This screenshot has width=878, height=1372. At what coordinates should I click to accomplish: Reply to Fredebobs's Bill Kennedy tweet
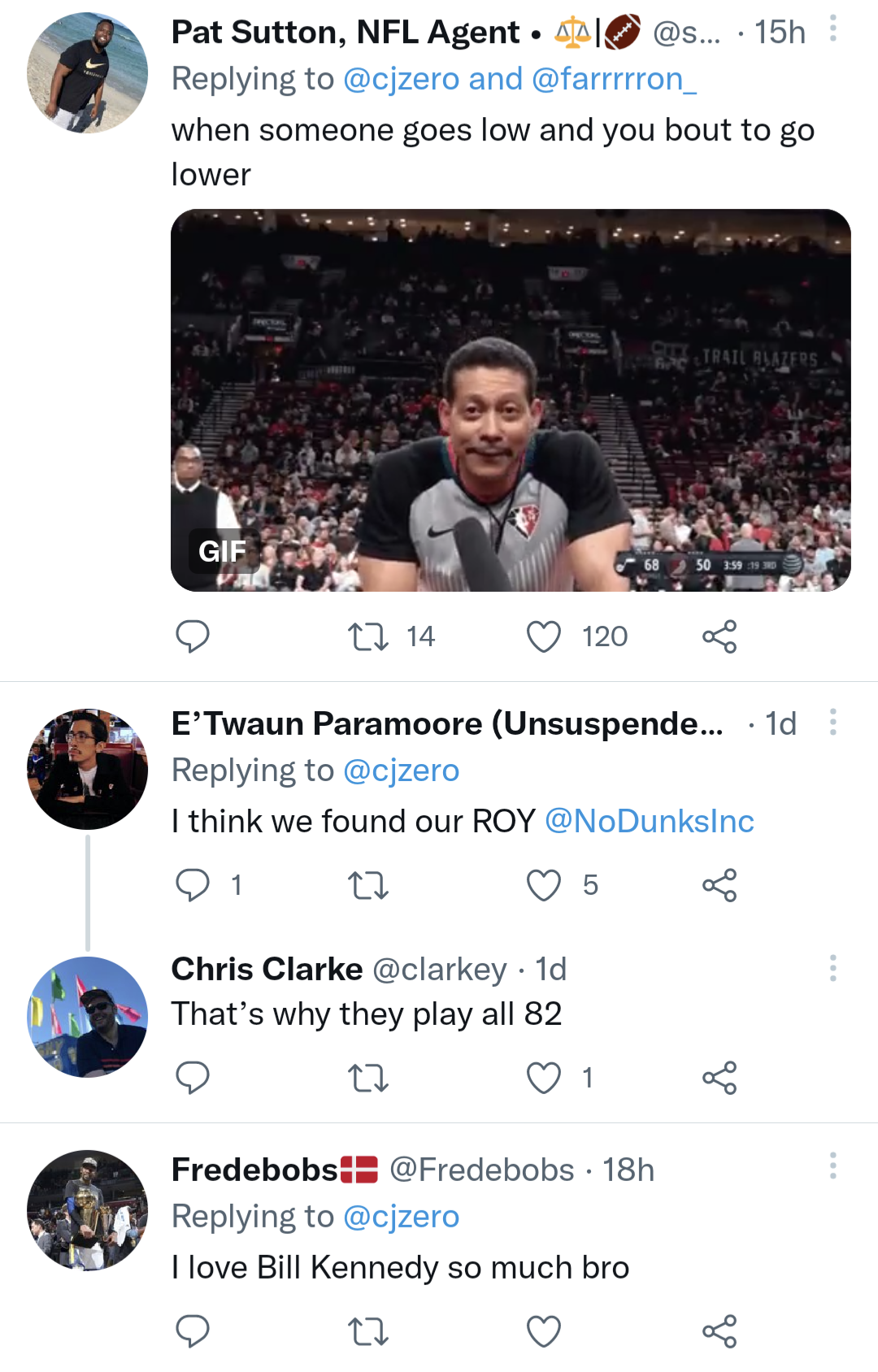193,1331
